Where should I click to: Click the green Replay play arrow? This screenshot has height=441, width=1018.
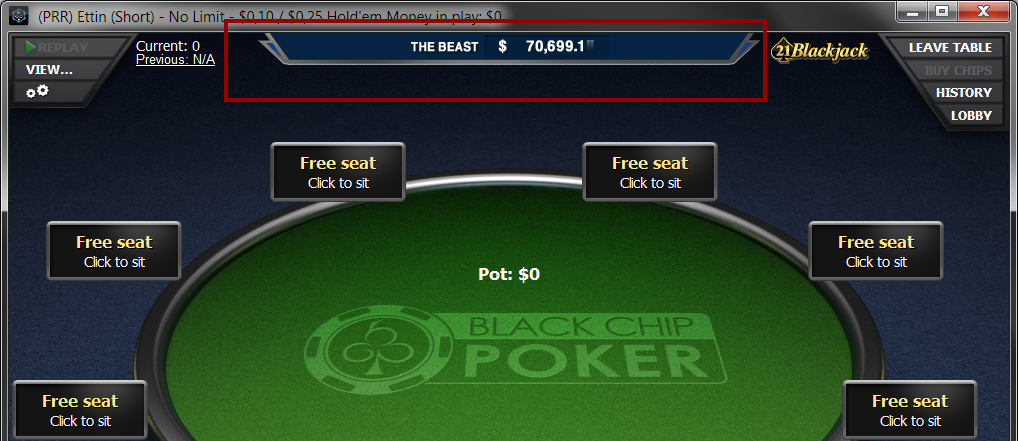31,47
